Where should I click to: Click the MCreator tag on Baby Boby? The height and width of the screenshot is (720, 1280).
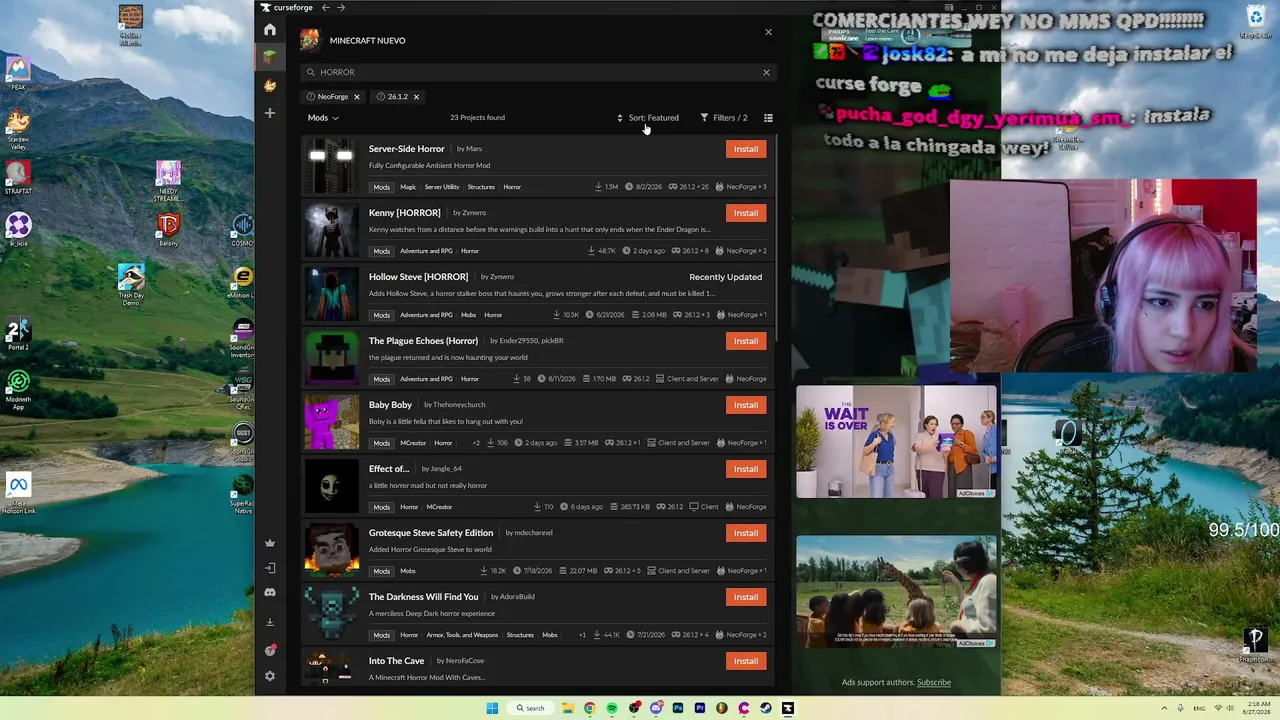coord(413,443)
